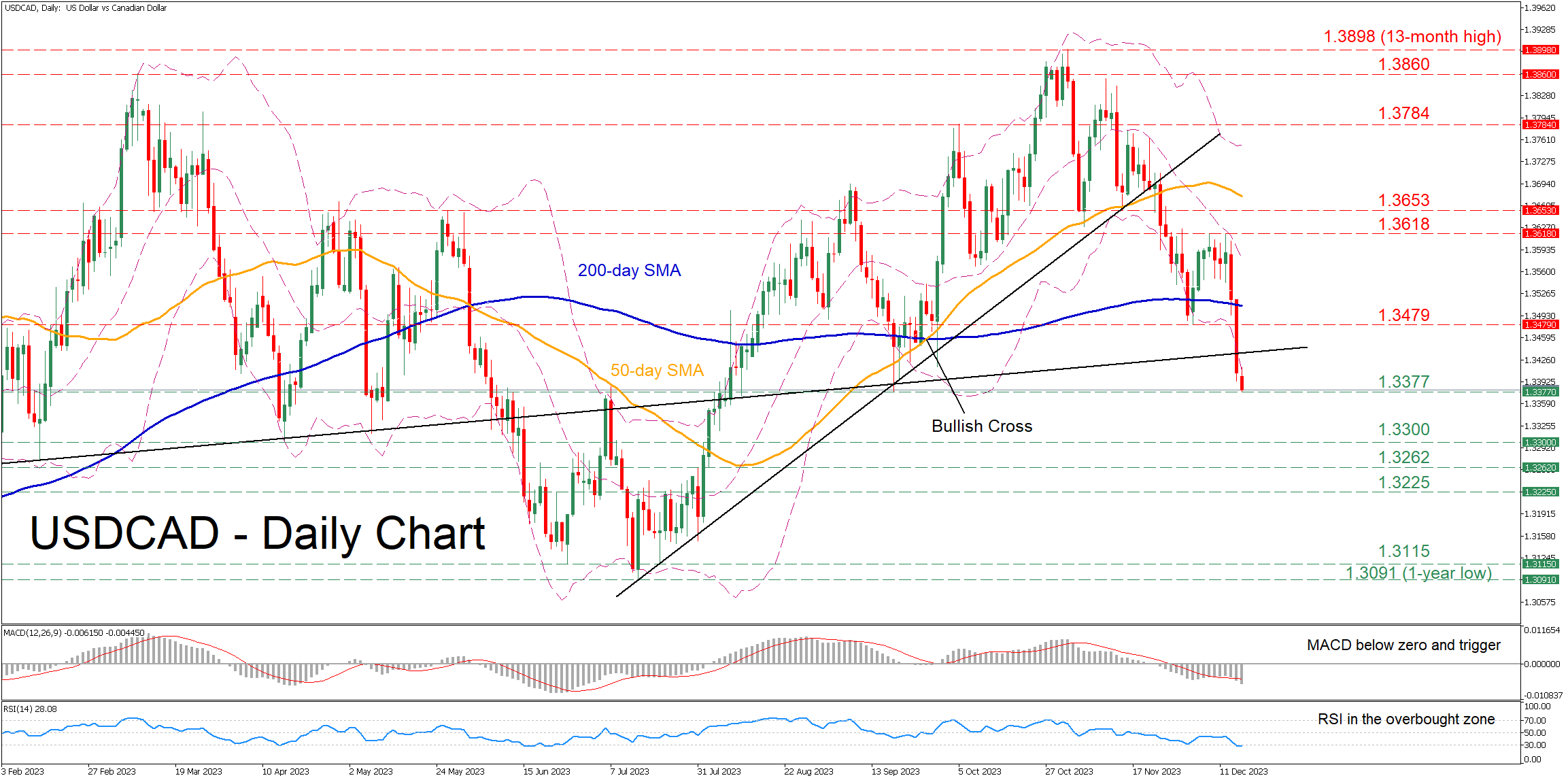Click the Bullish Cross annotation
The image size is (1568, 780).
click(982, 426)
